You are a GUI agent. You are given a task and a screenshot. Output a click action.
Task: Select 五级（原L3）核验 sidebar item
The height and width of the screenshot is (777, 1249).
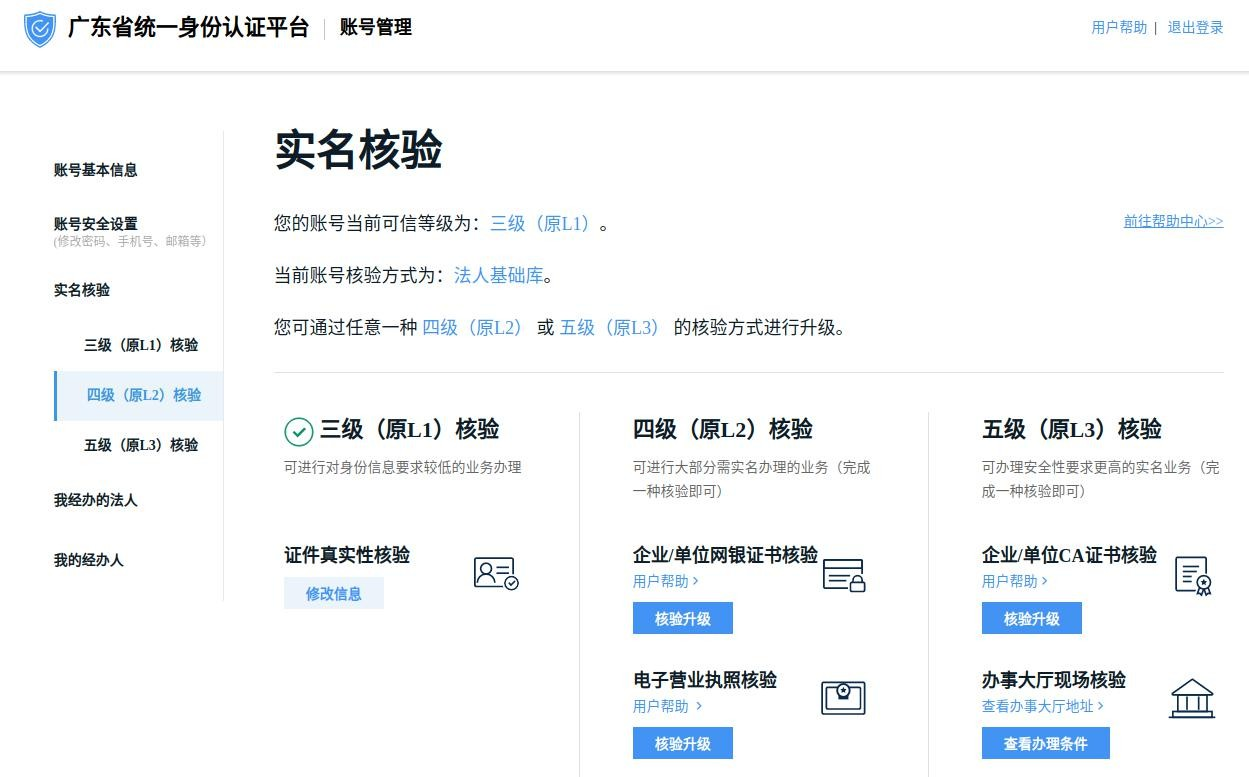click(x=141, y=445)
